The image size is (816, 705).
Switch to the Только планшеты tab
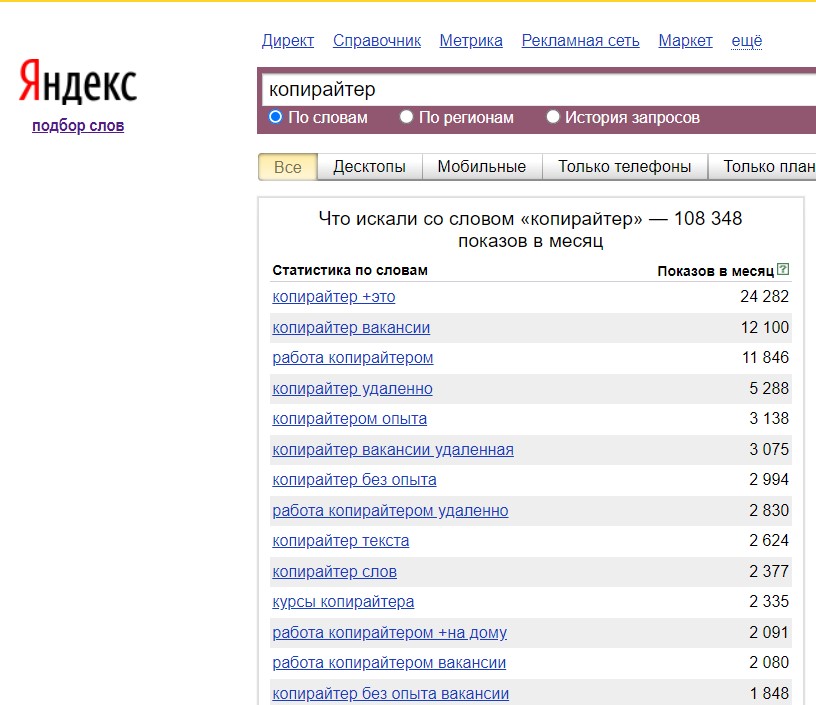[762, 166]
